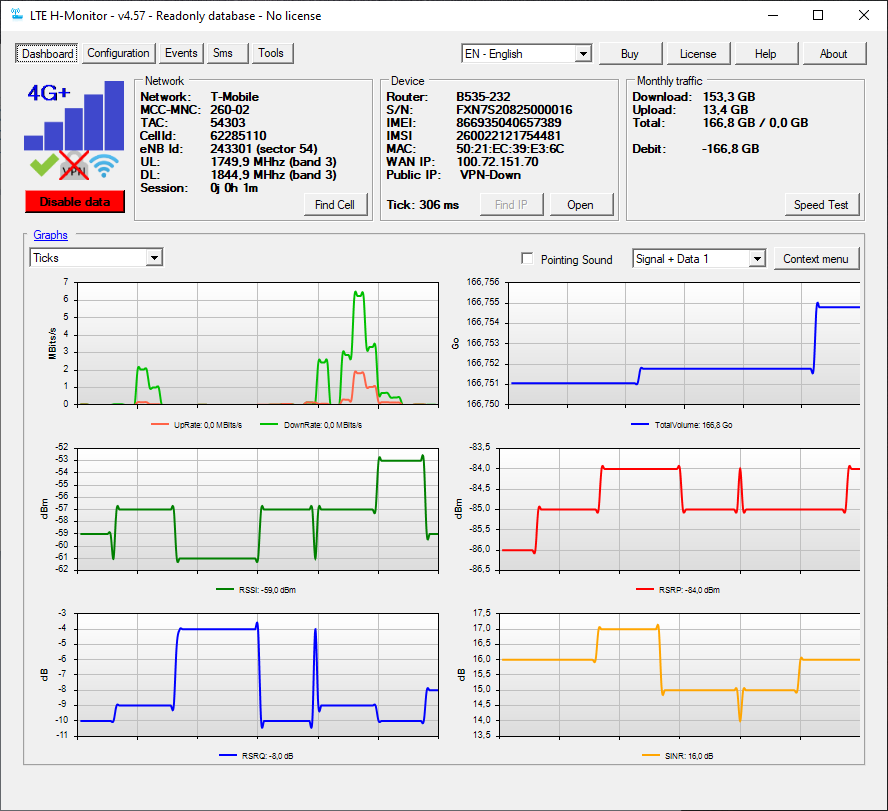Viewport: 888px width, 811px height.
Task: Click the Debit value -166,8 GB
Action: click(x=731, y=149)
